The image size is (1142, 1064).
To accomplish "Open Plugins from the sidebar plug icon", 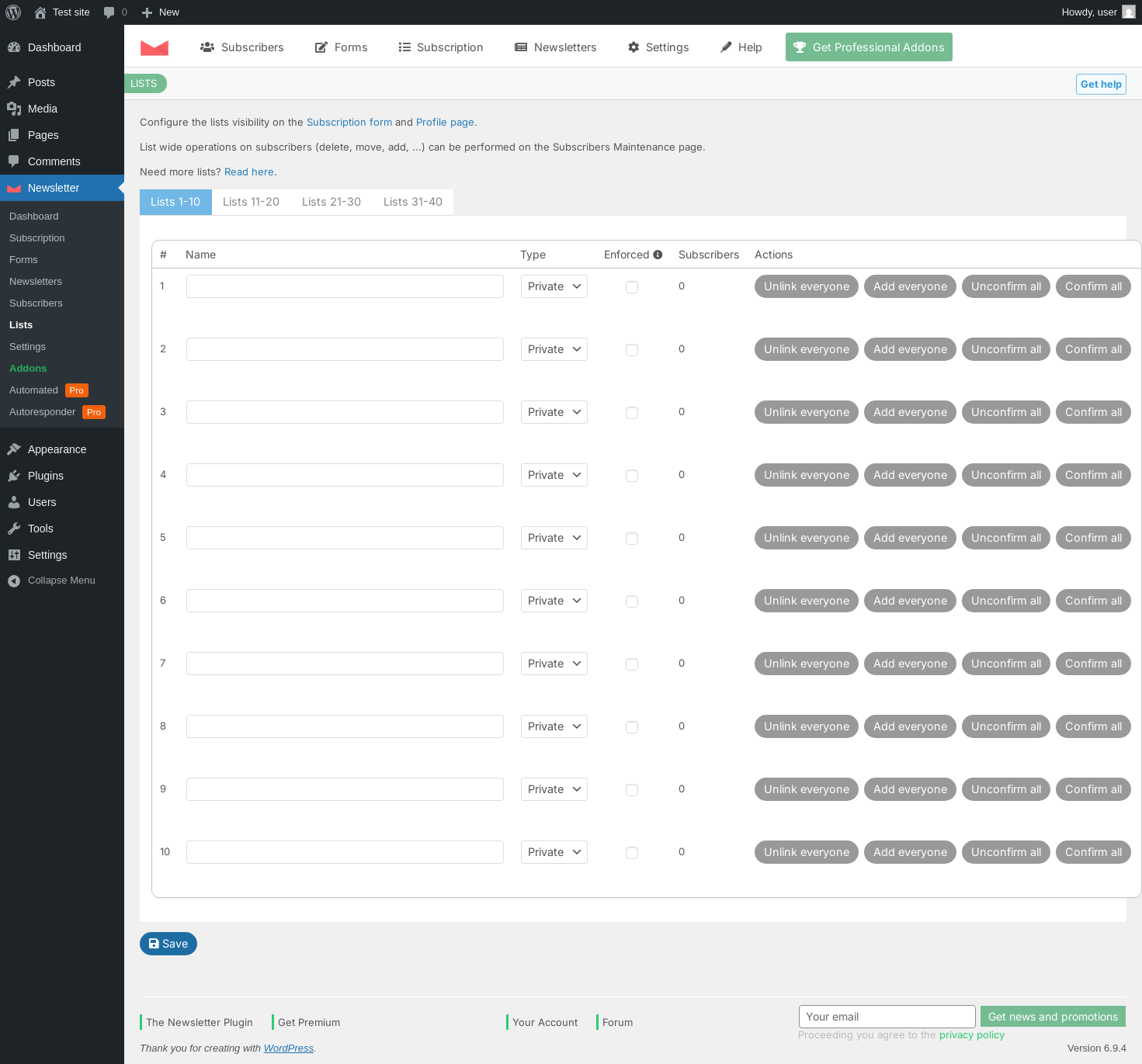I will point(14,476).
